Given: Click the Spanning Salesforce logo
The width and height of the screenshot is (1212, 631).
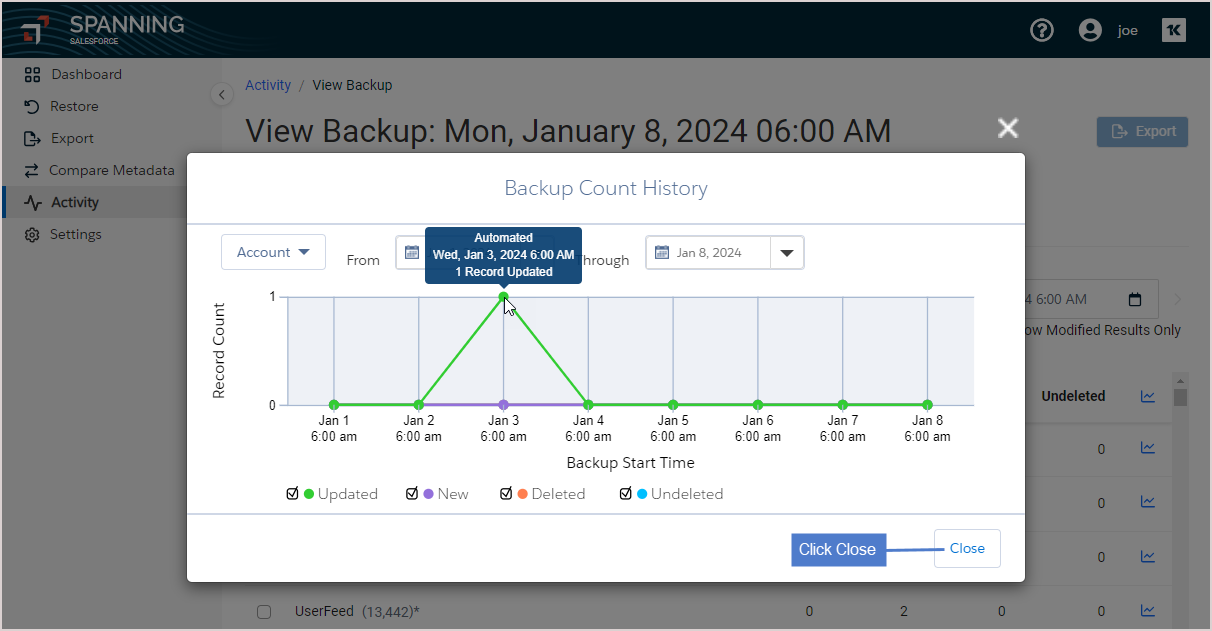Looking at the screenshot, I should pyautogui.click(x=103, y=29).
